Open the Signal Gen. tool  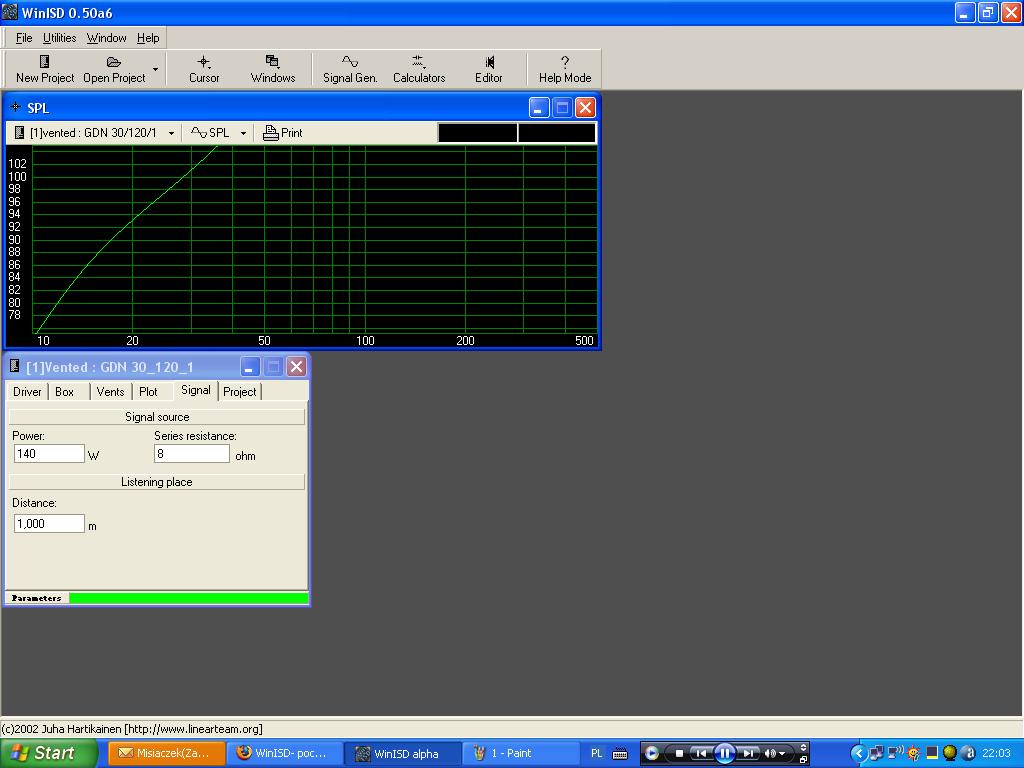350,62
